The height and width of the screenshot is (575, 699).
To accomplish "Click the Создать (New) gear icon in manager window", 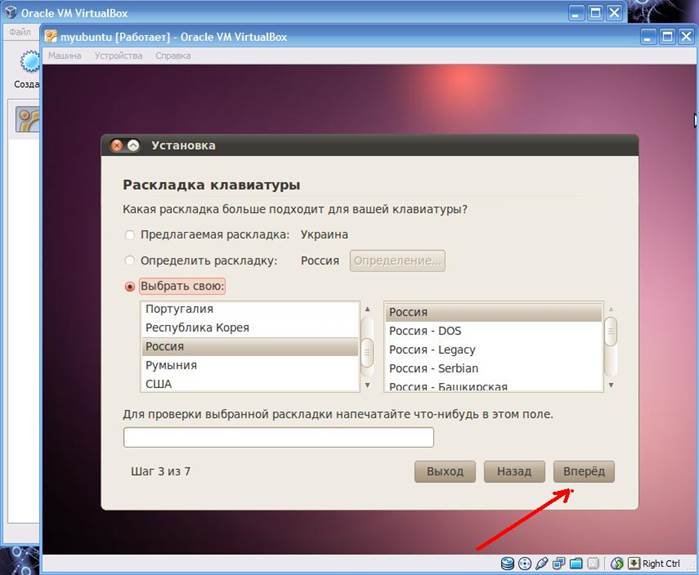I will [29, 62].
